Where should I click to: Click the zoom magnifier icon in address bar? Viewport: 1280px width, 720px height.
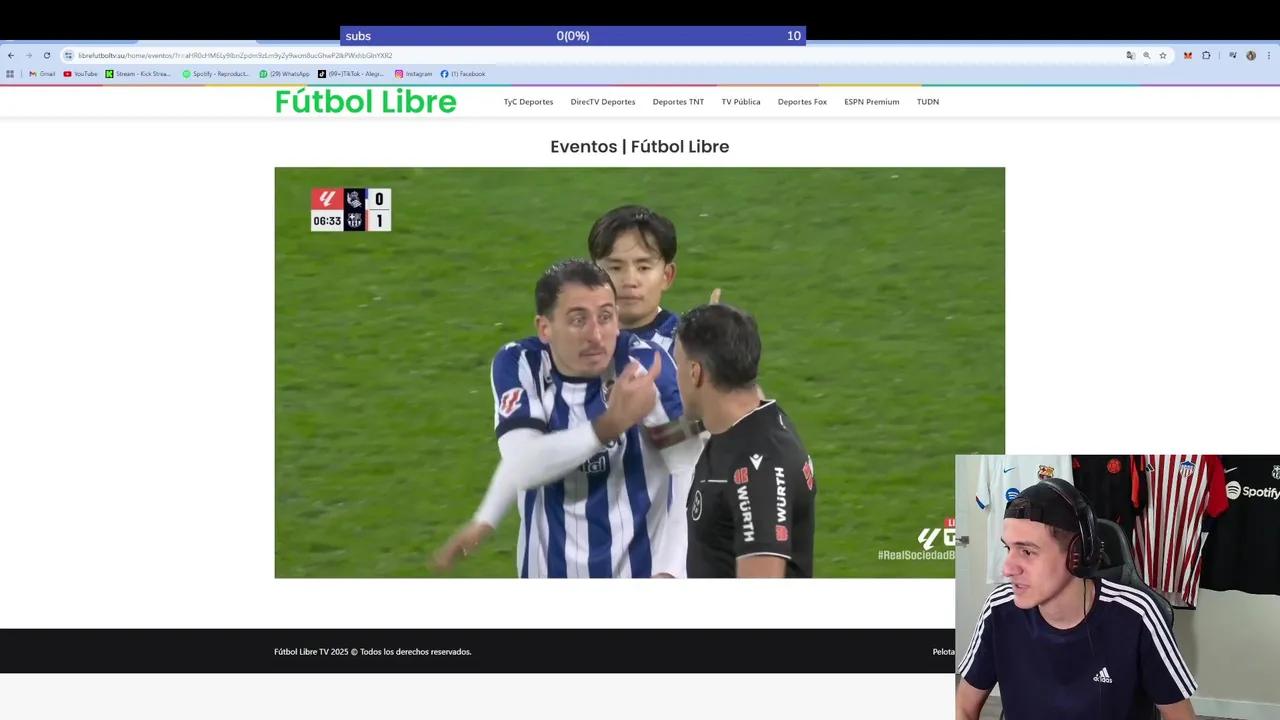(1147, 56)
